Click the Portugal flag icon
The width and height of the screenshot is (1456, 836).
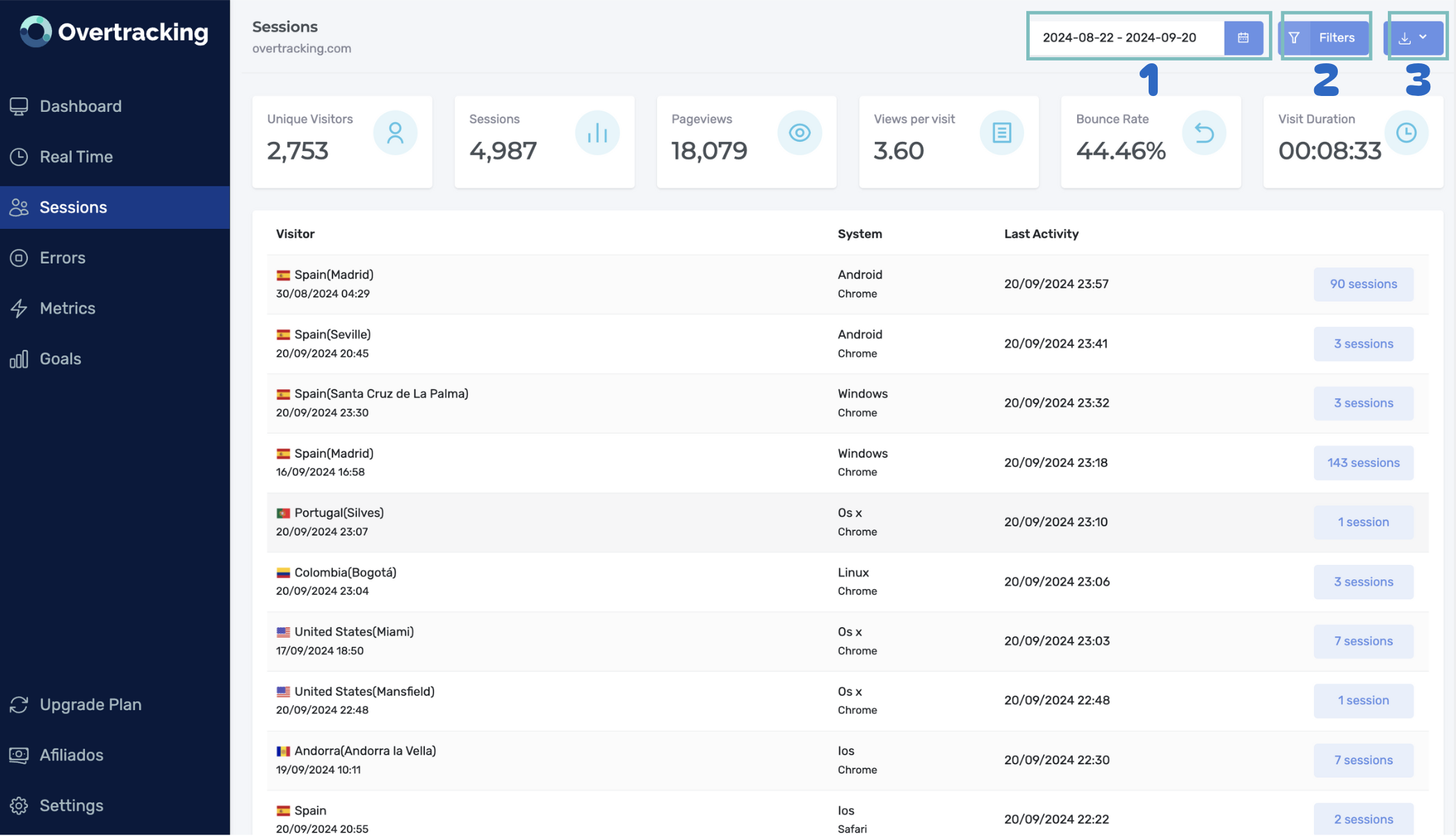point(283,513)
